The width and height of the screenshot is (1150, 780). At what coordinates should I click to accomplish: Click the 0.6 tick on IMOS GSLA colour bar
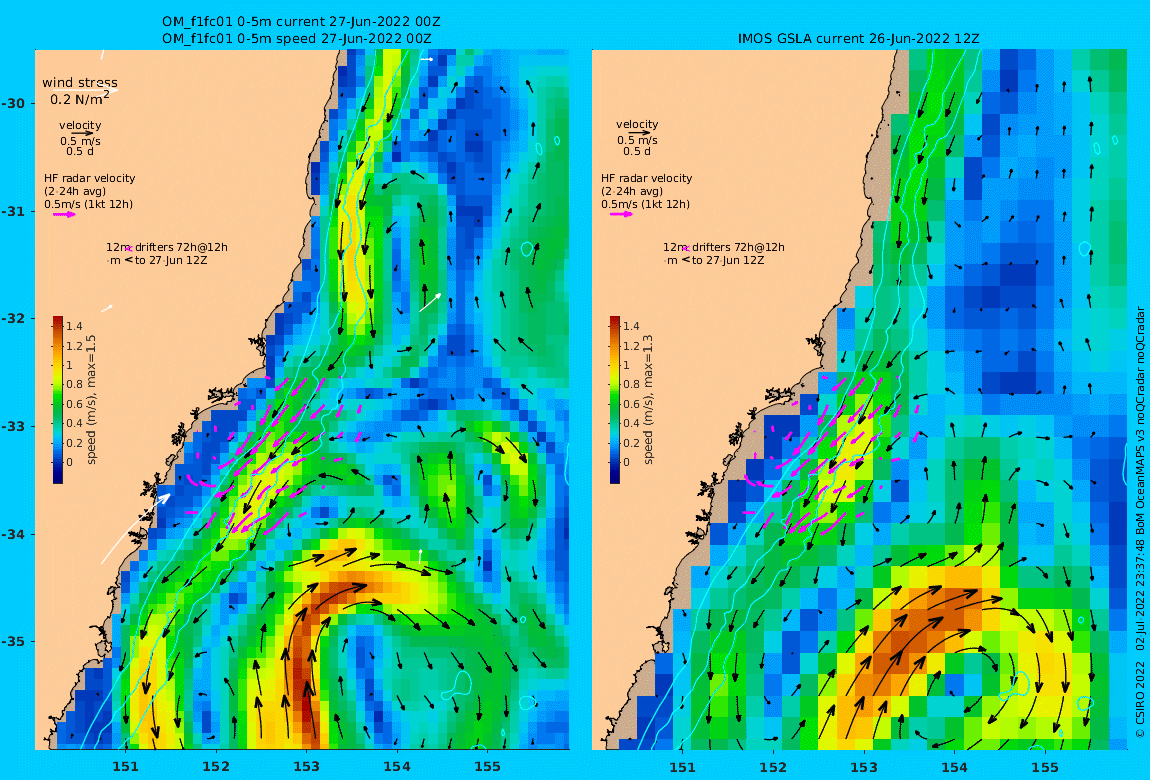[x=631, y=404]
